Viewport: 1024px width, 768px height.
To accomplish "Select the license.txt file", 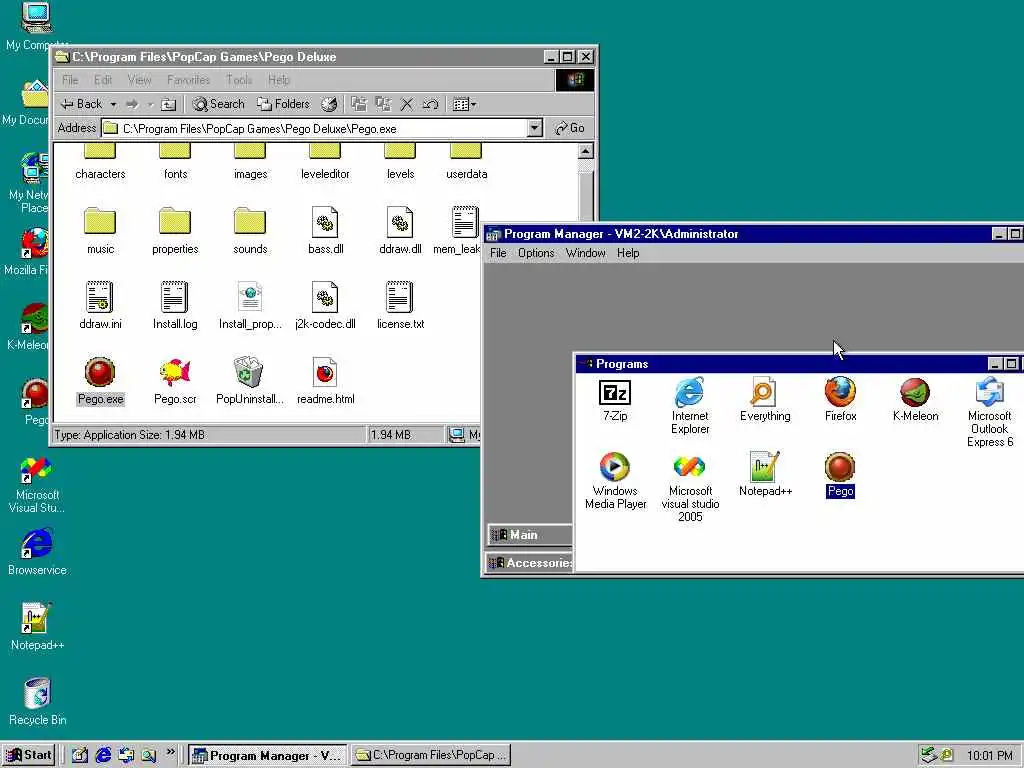I will [400, 306].
